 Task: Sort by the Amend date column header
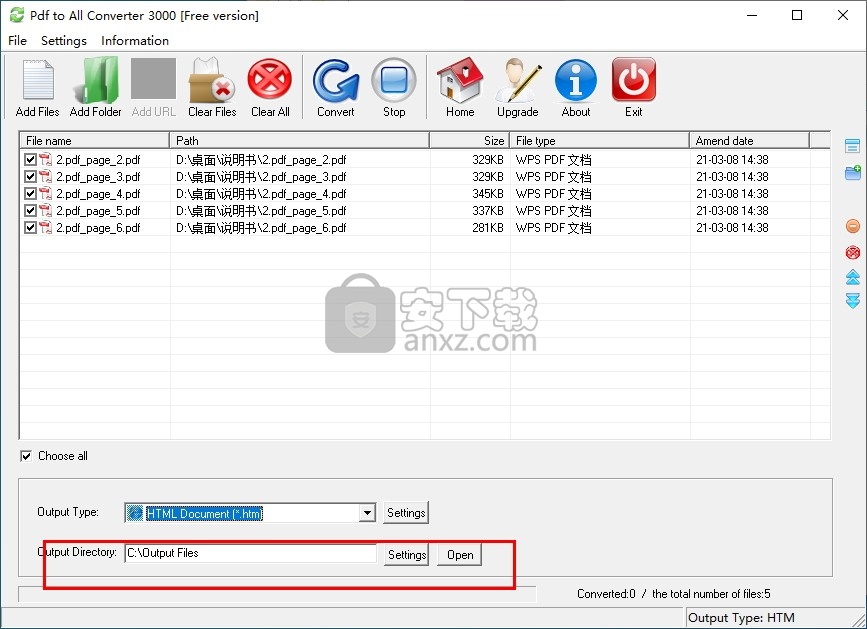750,140
